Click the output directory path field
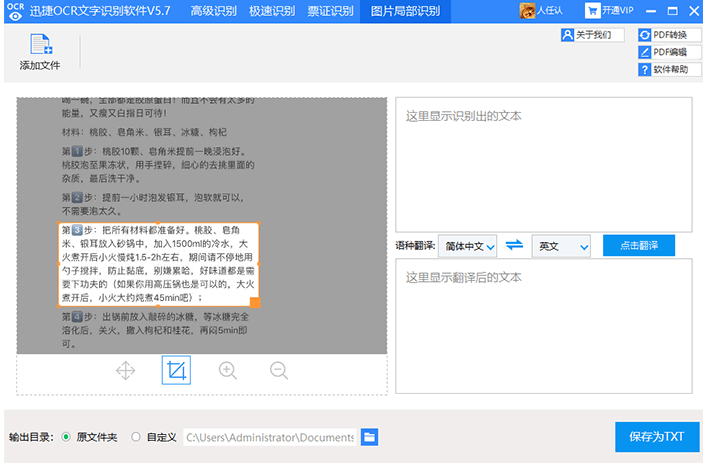Image resolution: width=703 pixels, height=466 pixels. click(269, 437)
